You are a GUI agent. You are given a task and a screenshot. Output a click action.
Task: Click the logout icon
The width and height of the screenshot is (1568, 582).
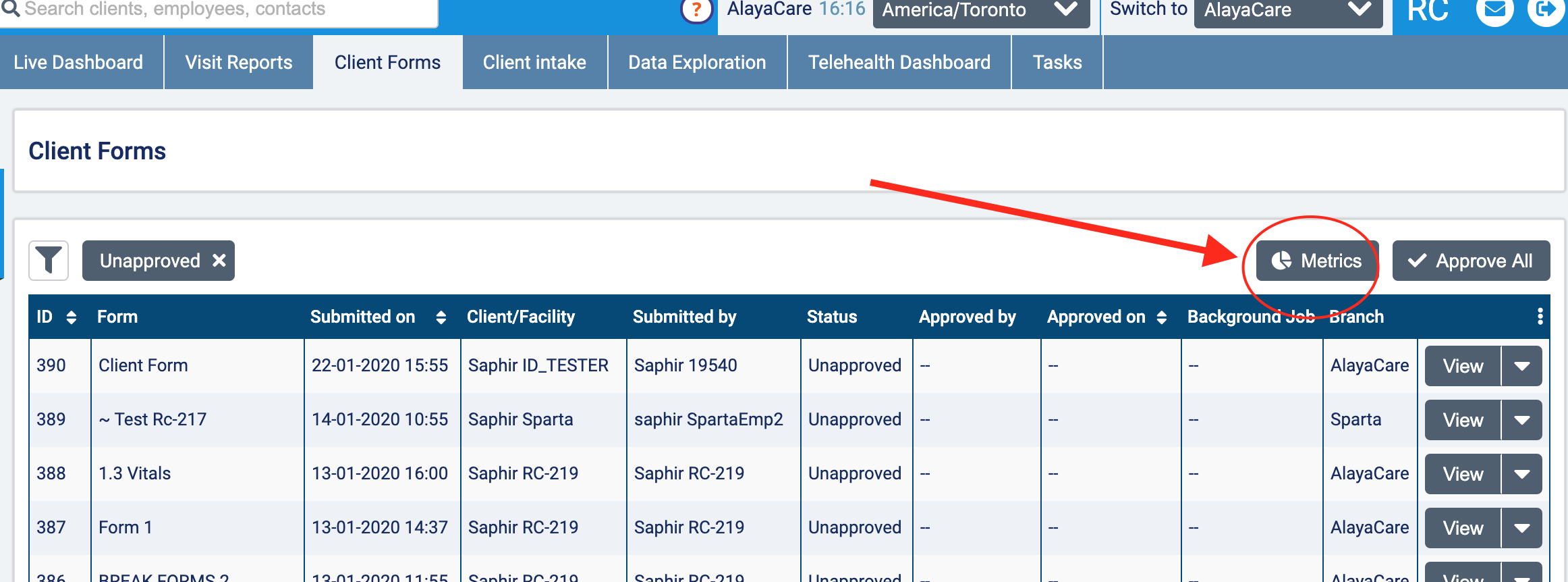[1545, 10]
